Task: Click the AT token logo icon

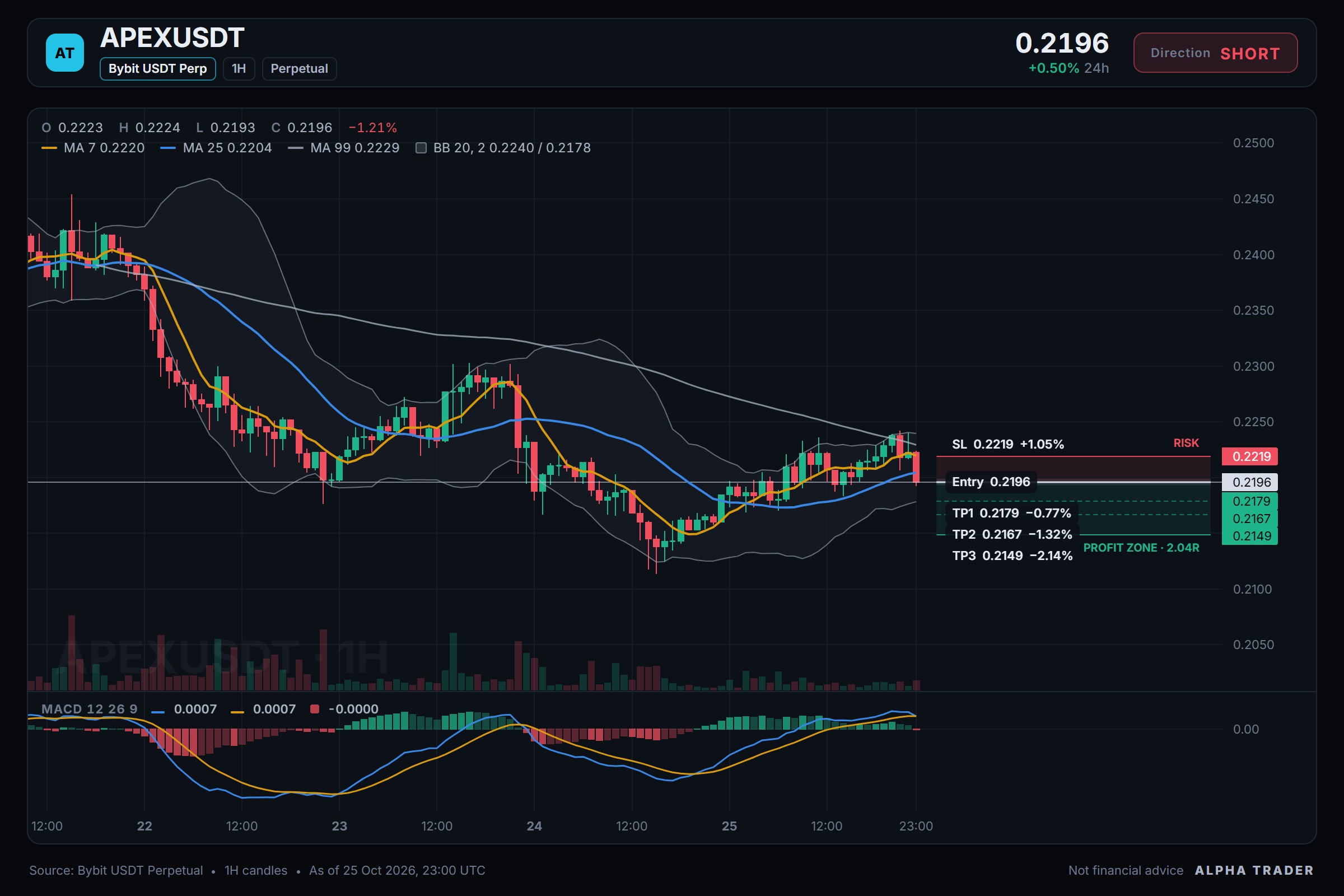Action: pos(64,53)
